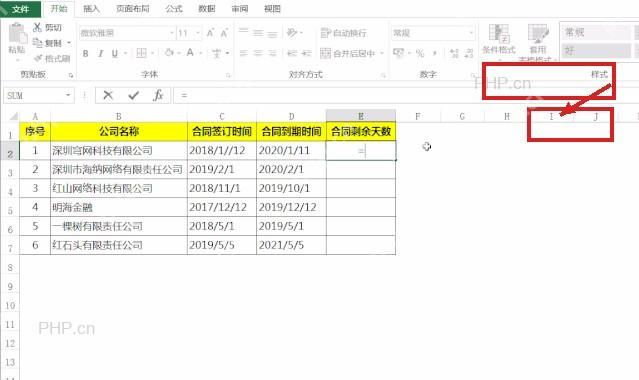The width and height of the screenshot is (639, 380).
Task: Switch to the Insert tab
Action: click(91, 9)
